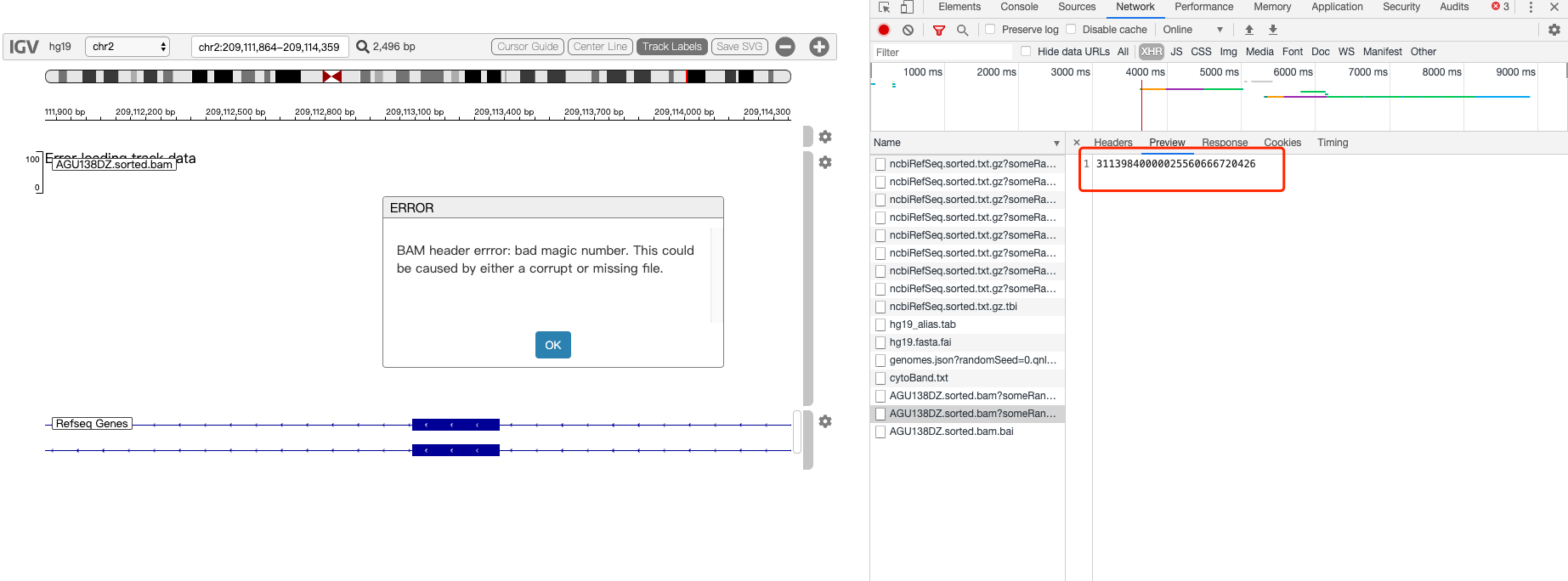Viewport: 1568px width, 581px height.
Task: Select the CSS filter type
Action: [1201, 52]
